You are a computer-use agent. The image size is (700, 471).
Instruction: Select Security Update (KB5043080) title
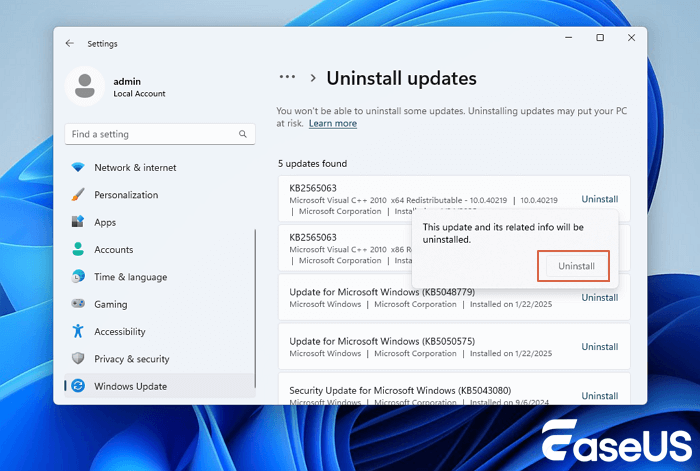point(400,390)
